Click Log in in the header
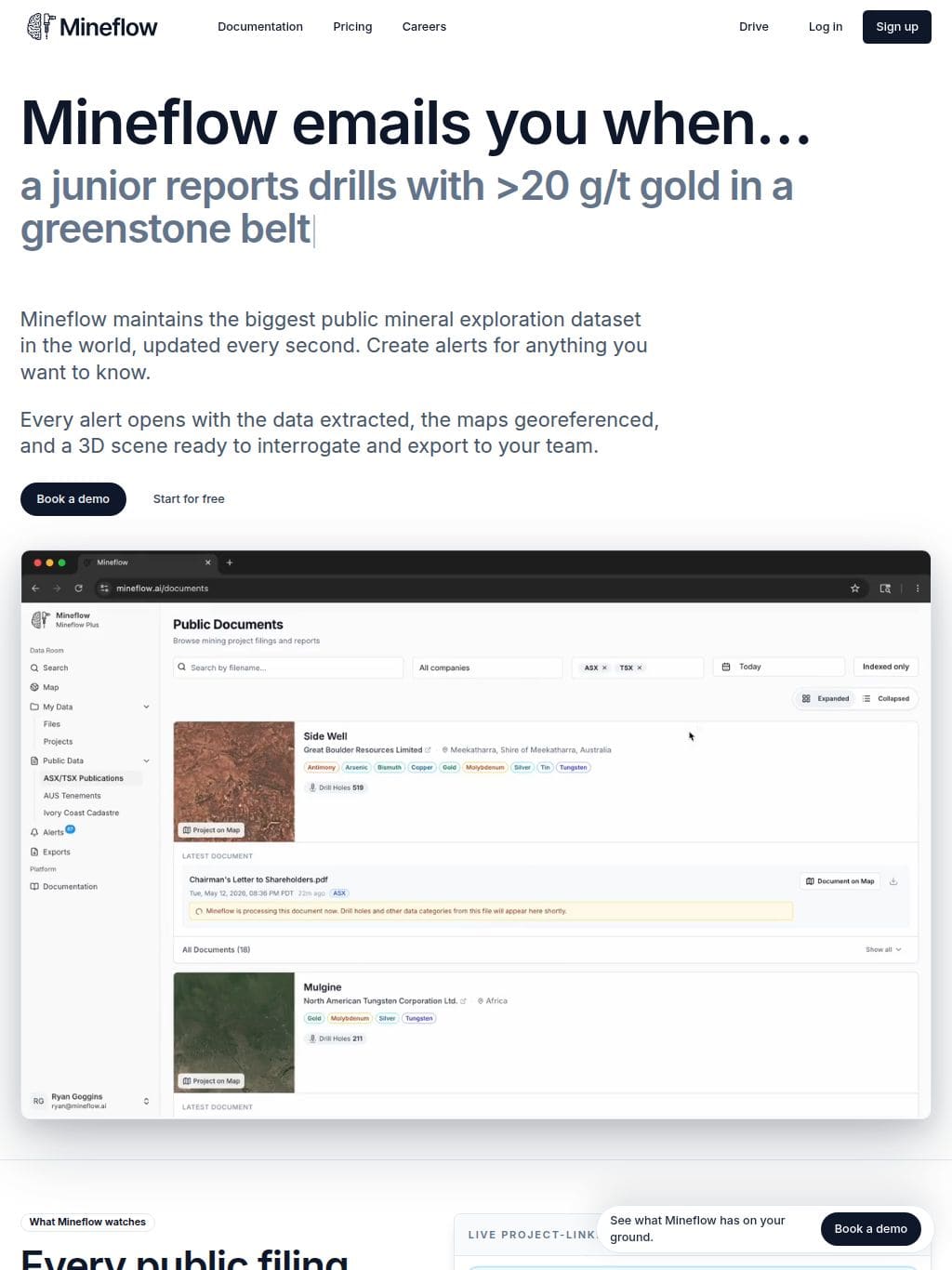Screen dimensions: 952x1270 (x=826, y=27)
